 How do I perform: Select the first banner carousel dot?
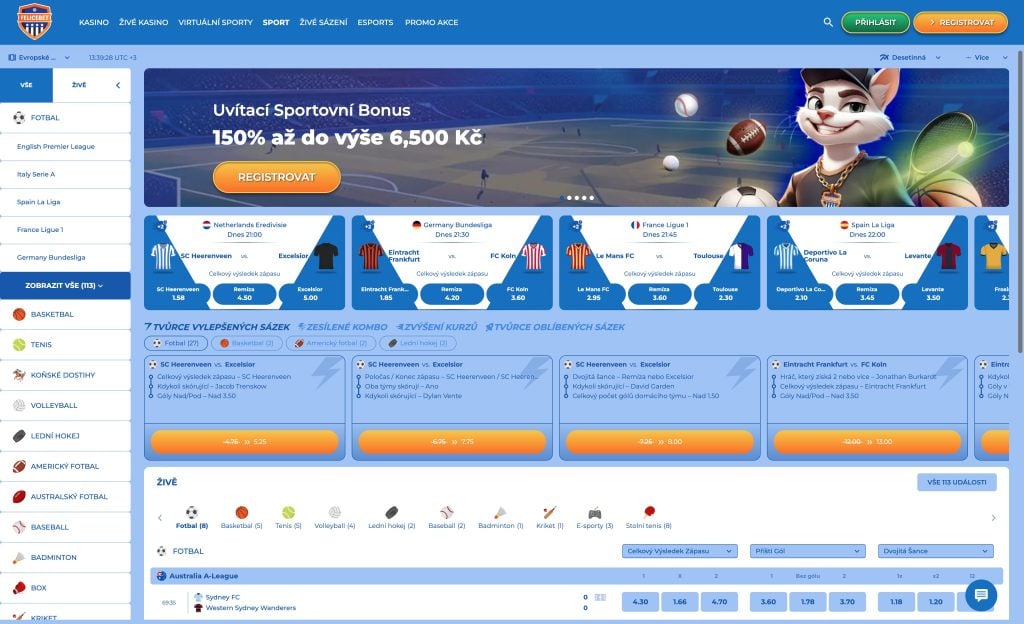tap(562, 198)
